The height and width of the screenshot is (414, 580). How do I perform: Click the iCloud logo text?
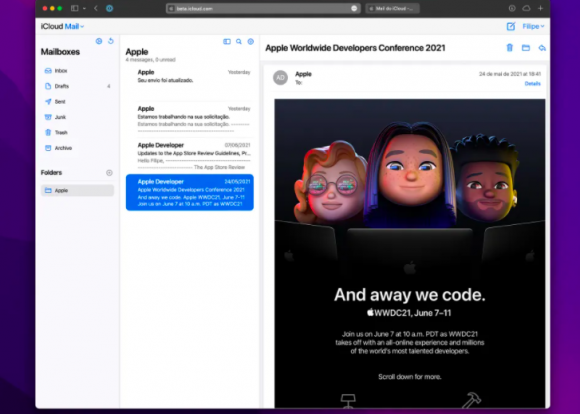[x=52, y=26]
